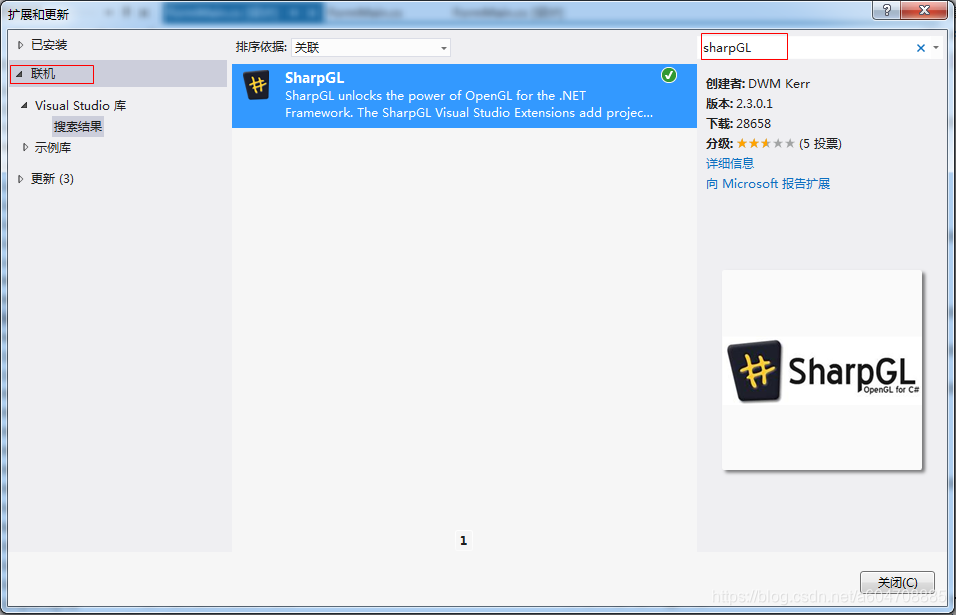Viewport: 956px width, 615px height.
Task: Select 搜索结果 under Visual Studio 库
Action: point(77,127)
